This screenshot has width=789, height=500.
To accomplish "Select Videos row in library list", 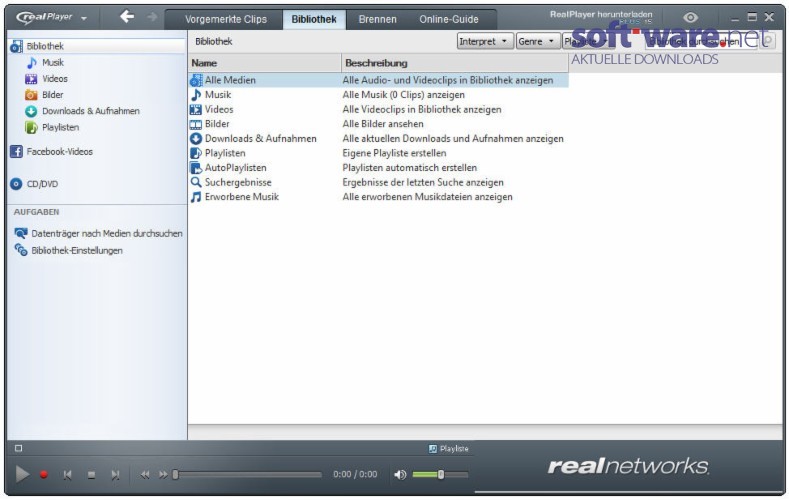I will point(378,109).
